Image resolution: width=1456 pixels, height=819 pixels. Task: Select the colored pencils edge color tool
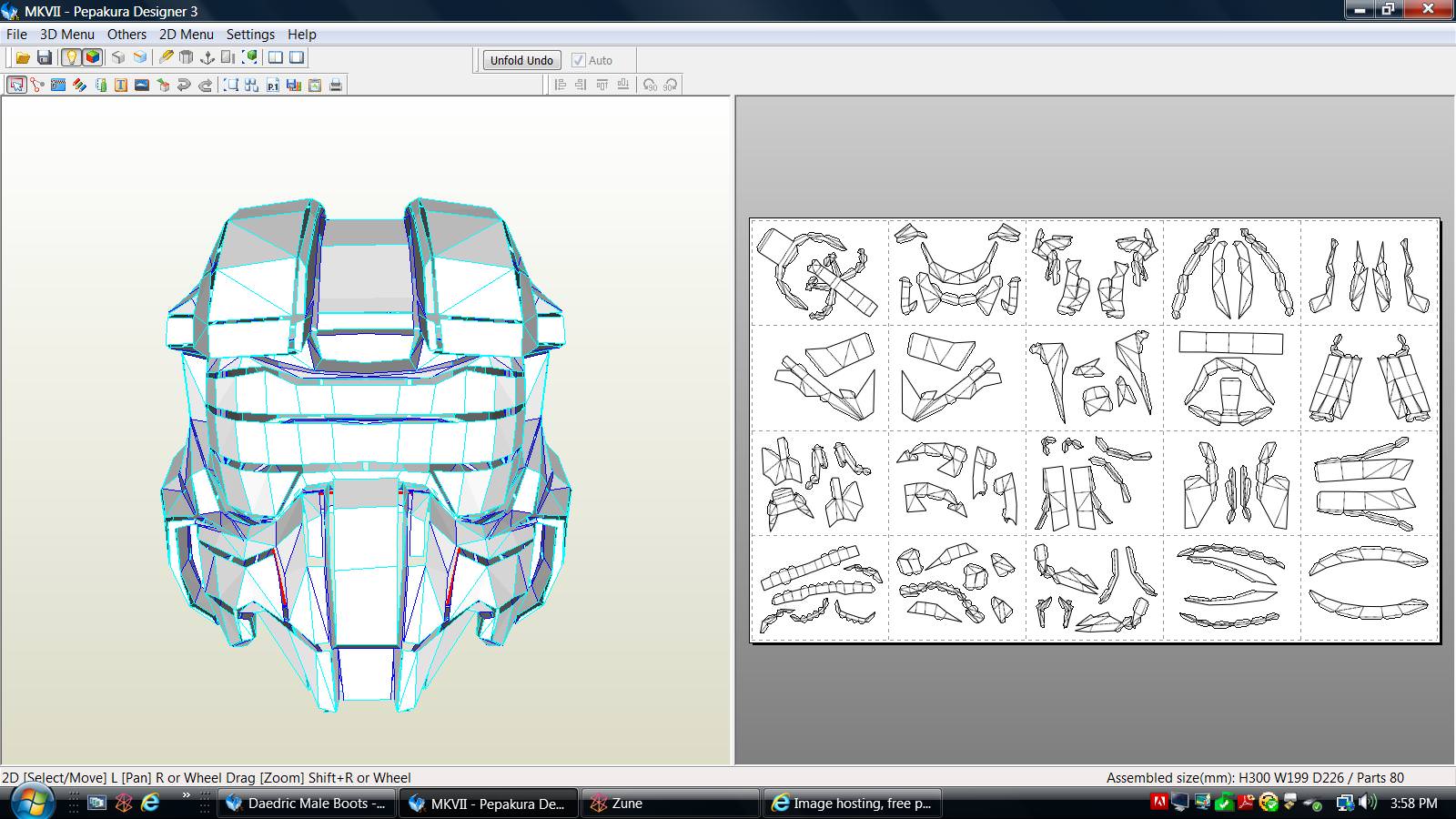point(79,85)
